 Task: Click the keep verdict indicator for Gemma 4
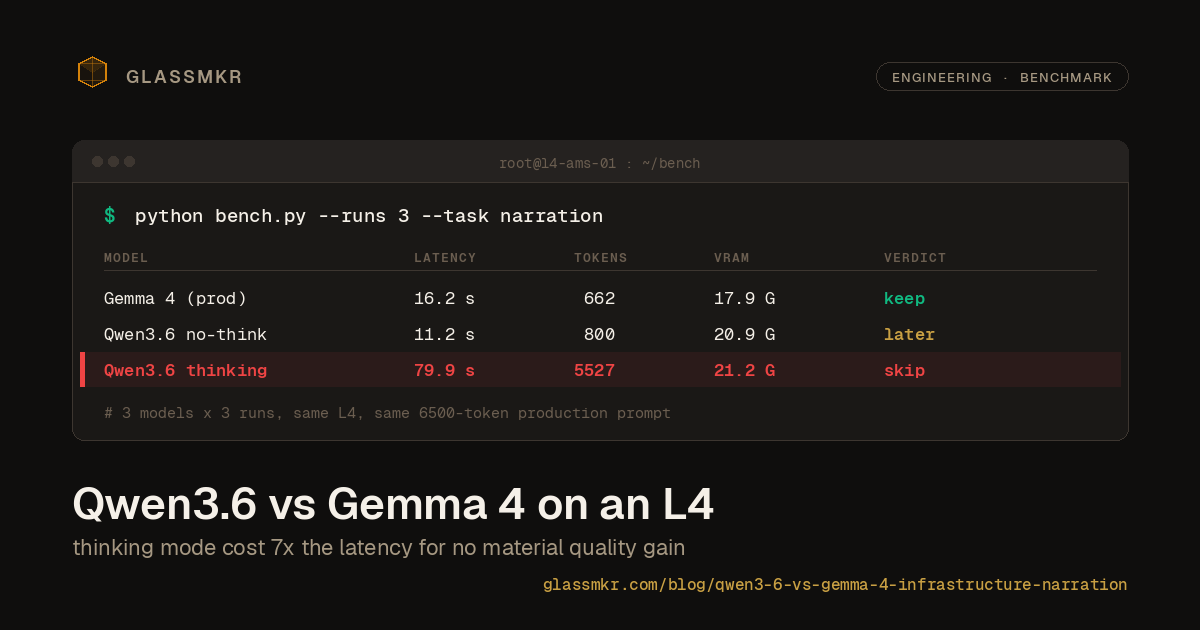904,298
